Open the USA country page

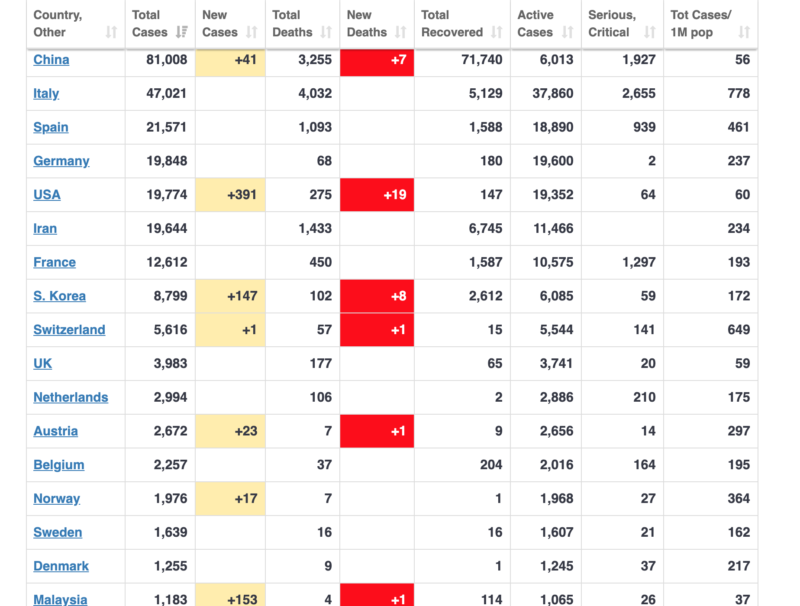point(47,195)
